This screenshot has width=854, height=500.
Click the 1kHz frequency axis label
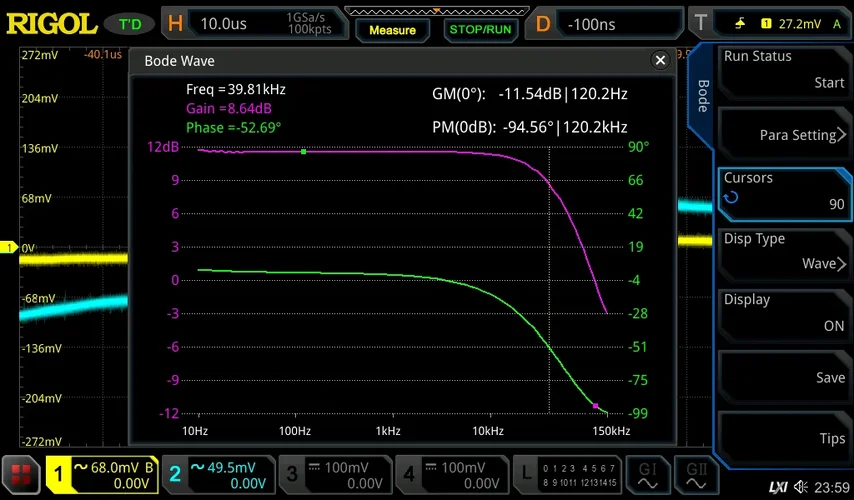[x=388, y=431]
